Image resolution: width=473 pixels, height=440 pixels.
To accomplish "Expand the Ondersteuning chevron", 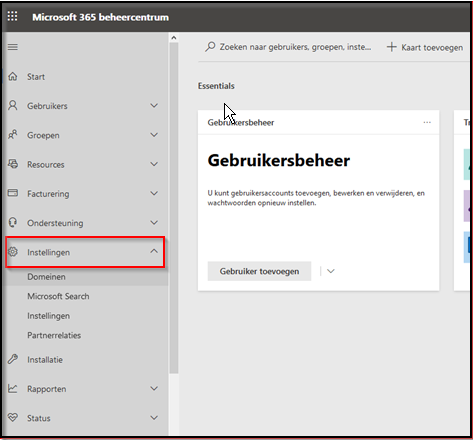I will coord(154,222).
